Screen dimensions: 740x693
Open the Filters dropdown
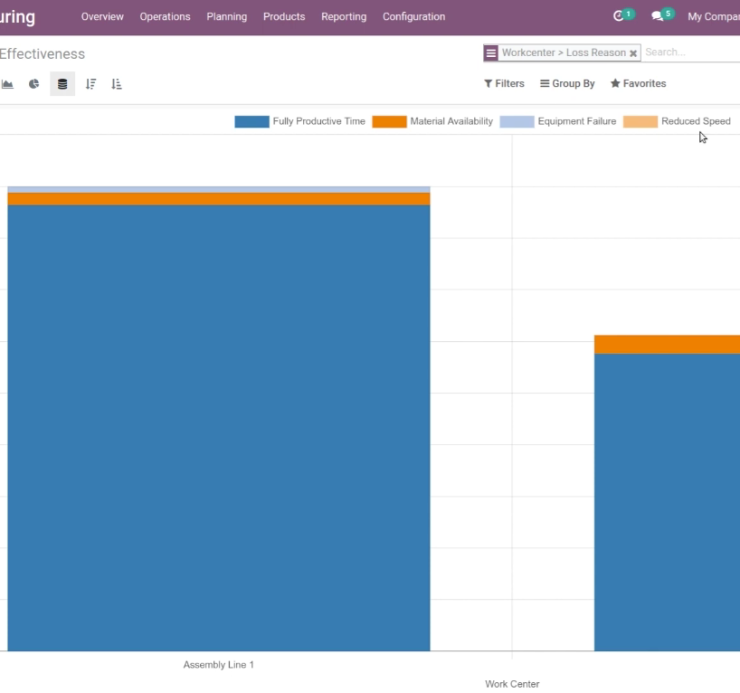coord(504,84)
